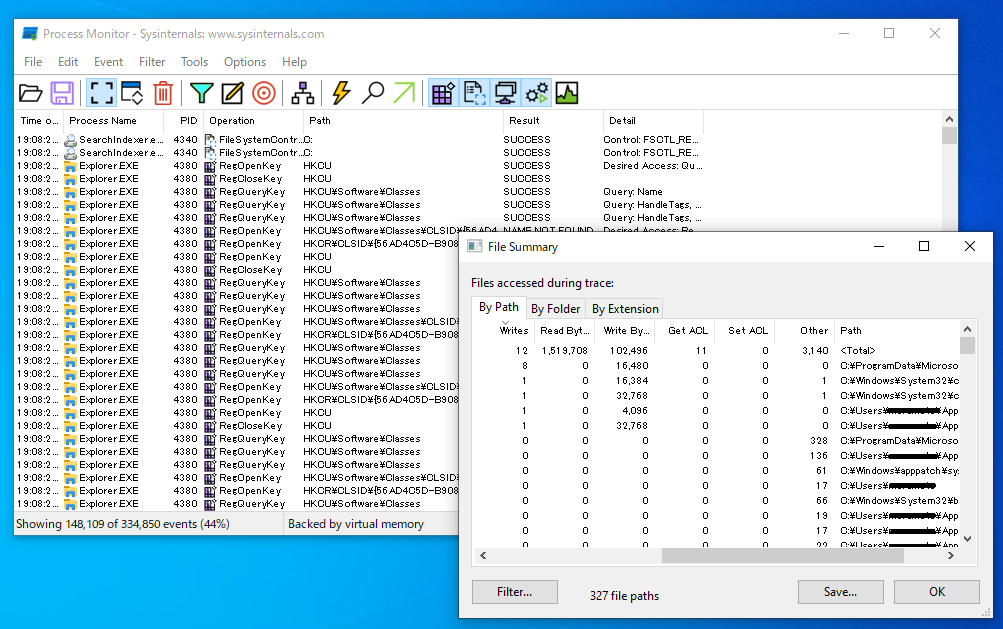Toggle the Capture events toolbar icon

click(101, 93)
